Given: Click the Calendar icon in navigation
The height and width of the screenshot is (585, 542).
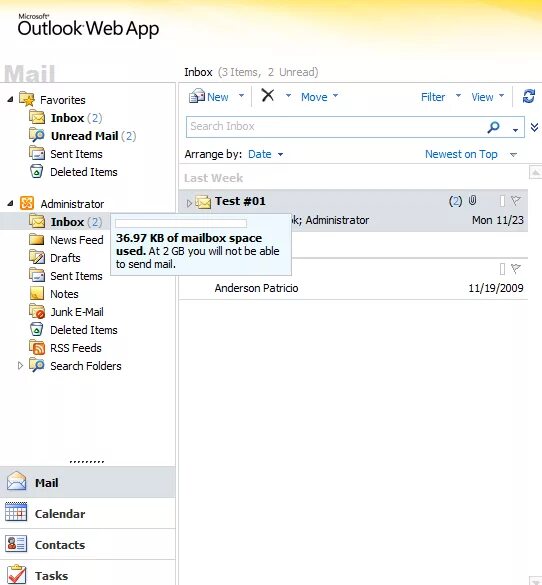Looking at the screenshot, I should point(16,512).
